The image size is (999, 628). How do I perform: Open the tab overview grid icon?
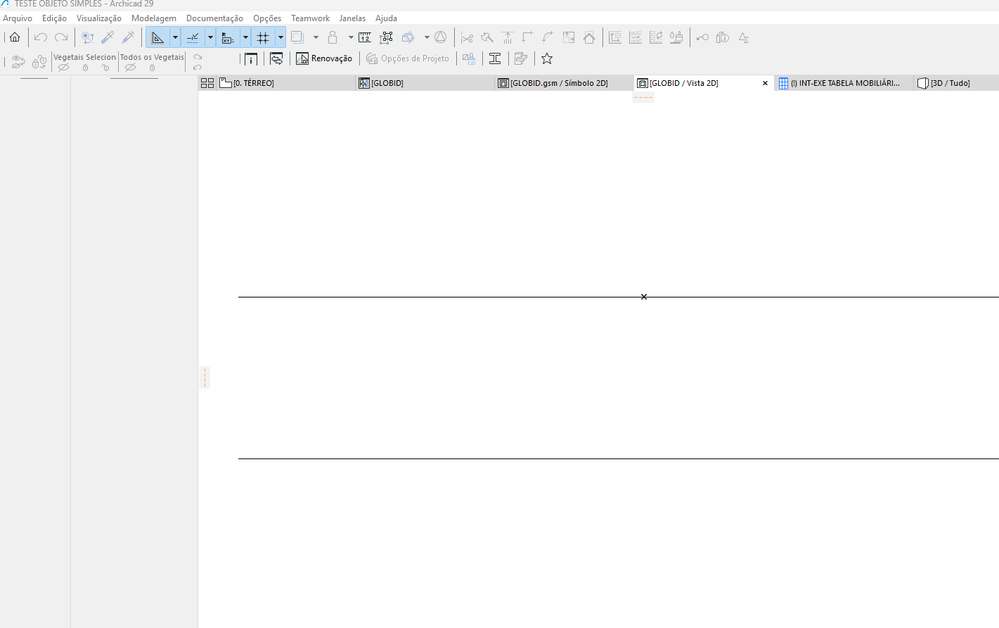point(207,83)
